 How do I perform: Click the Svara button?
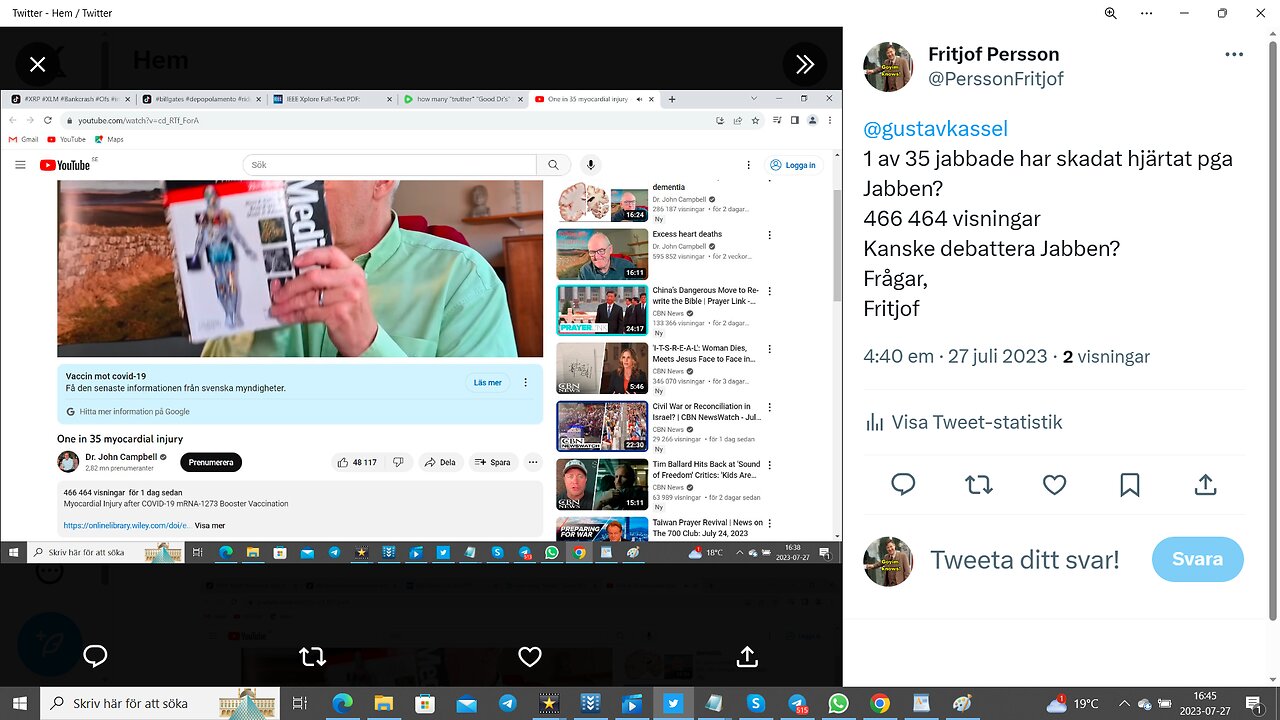coord(1197,559)
